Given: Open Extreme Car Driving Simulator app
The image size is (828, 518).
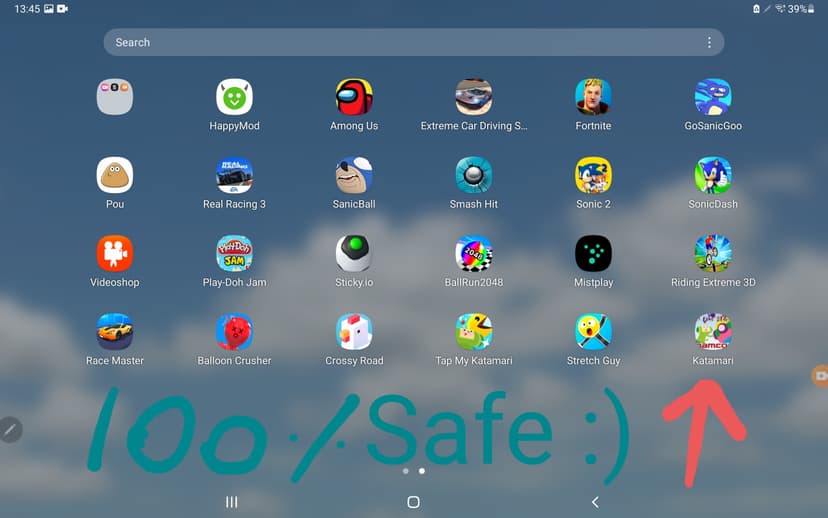Looking at the screenshot, I should tap(474, 97).
